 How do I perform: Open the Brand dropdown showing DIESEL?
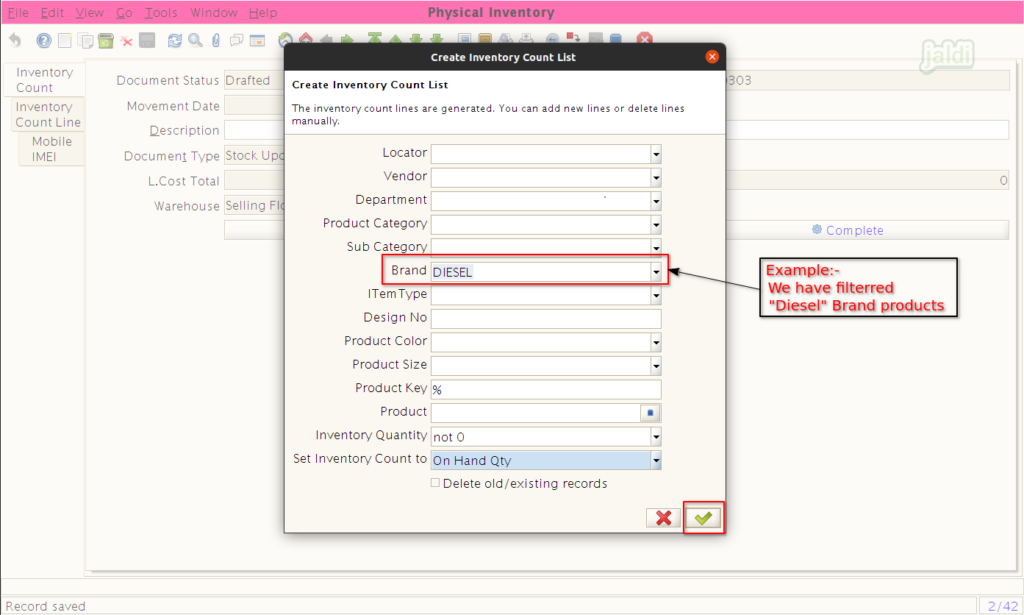tap(656, 272)
